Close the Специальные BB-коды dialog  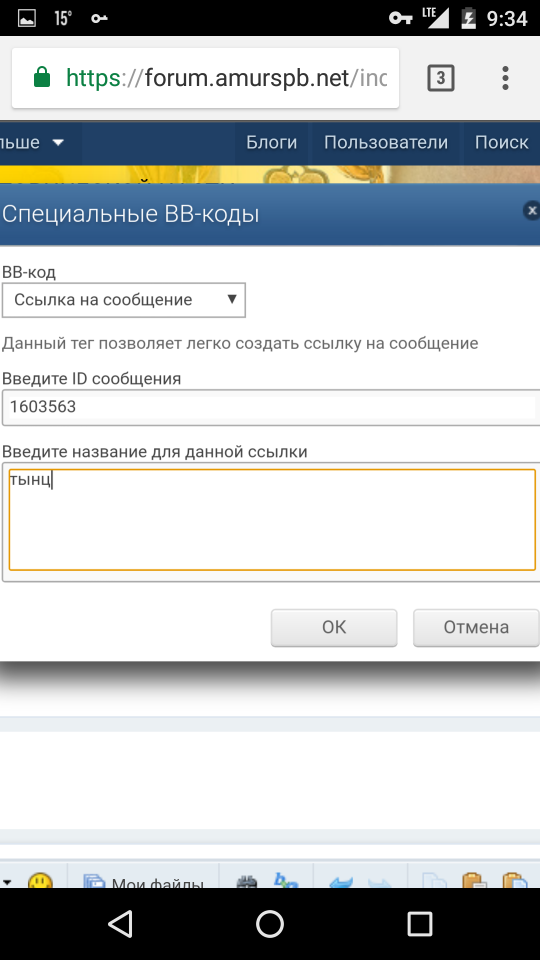[532, 211]
